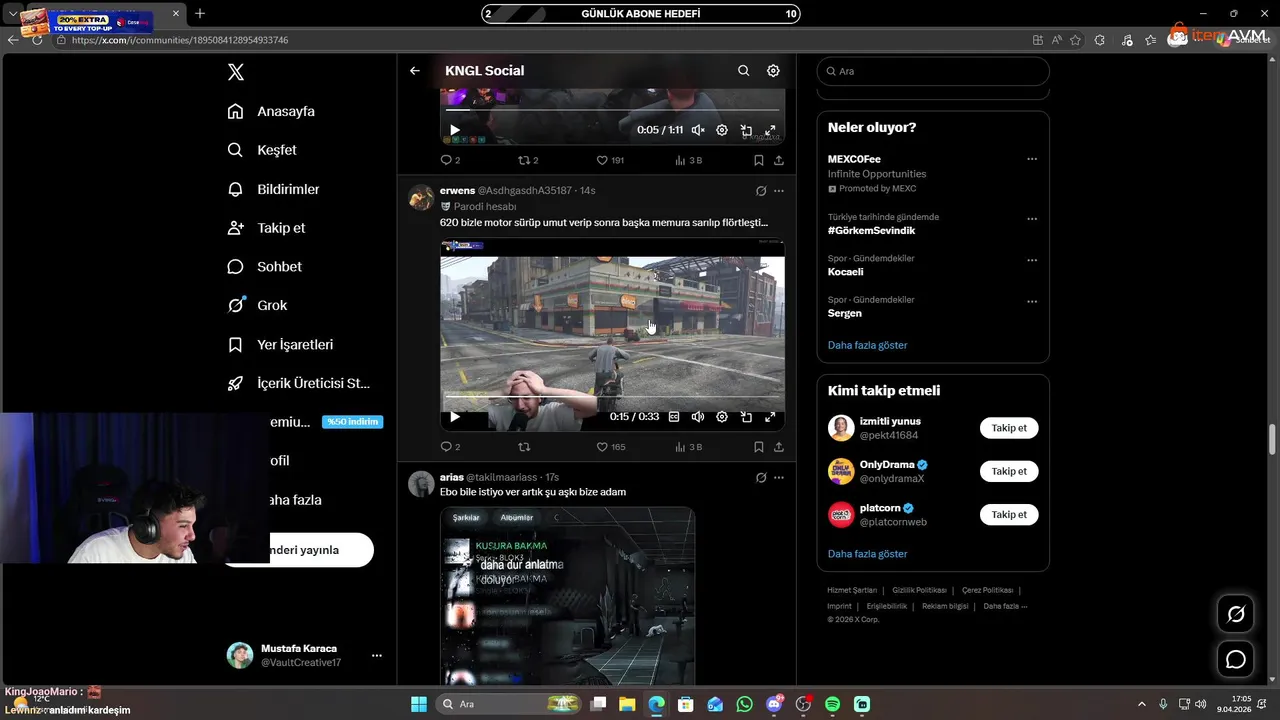Open Keşfet explore page
This screenshot has width=1280, height=720.
point(262,150)
